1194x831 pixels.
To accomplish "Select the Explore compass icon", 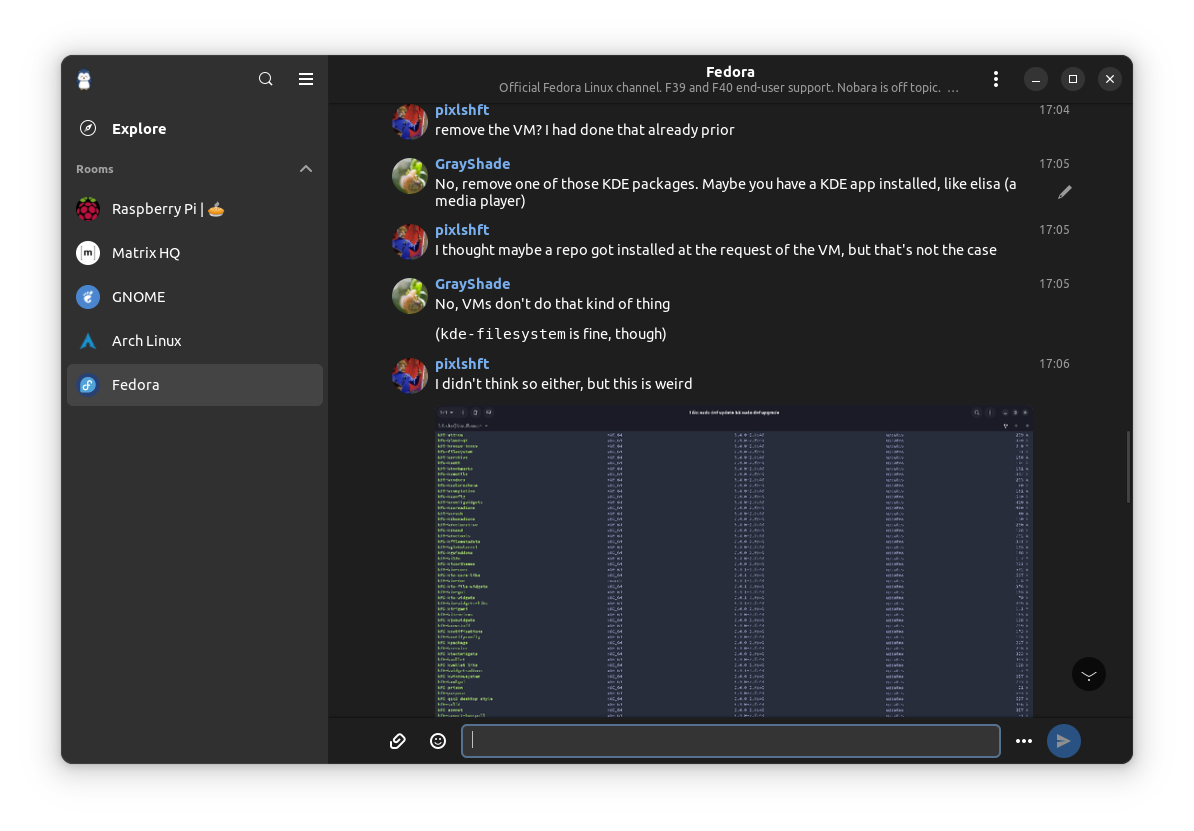I will tap(88, 128).
